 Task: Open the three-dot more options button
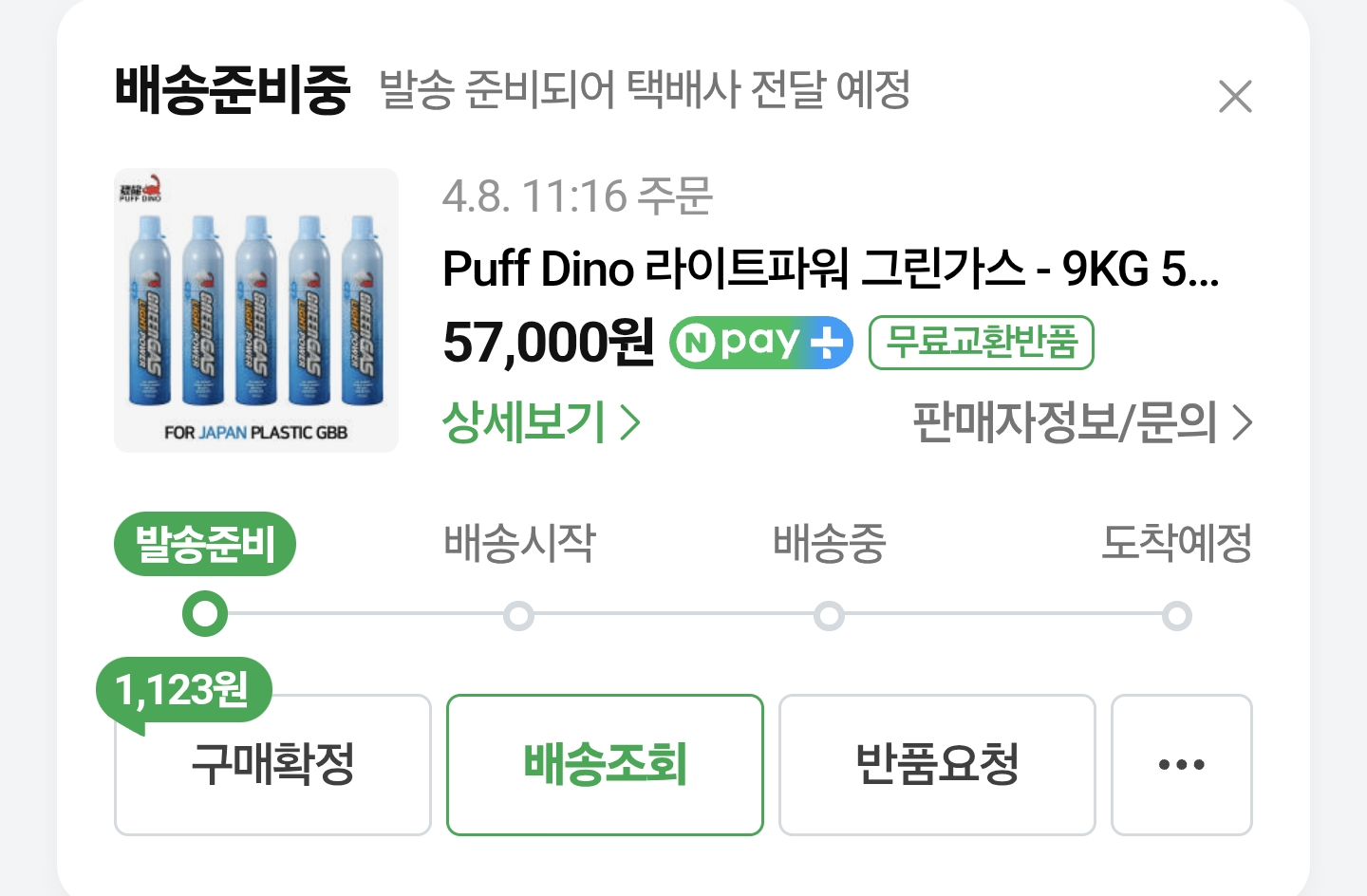click(x=1181, y=764)
